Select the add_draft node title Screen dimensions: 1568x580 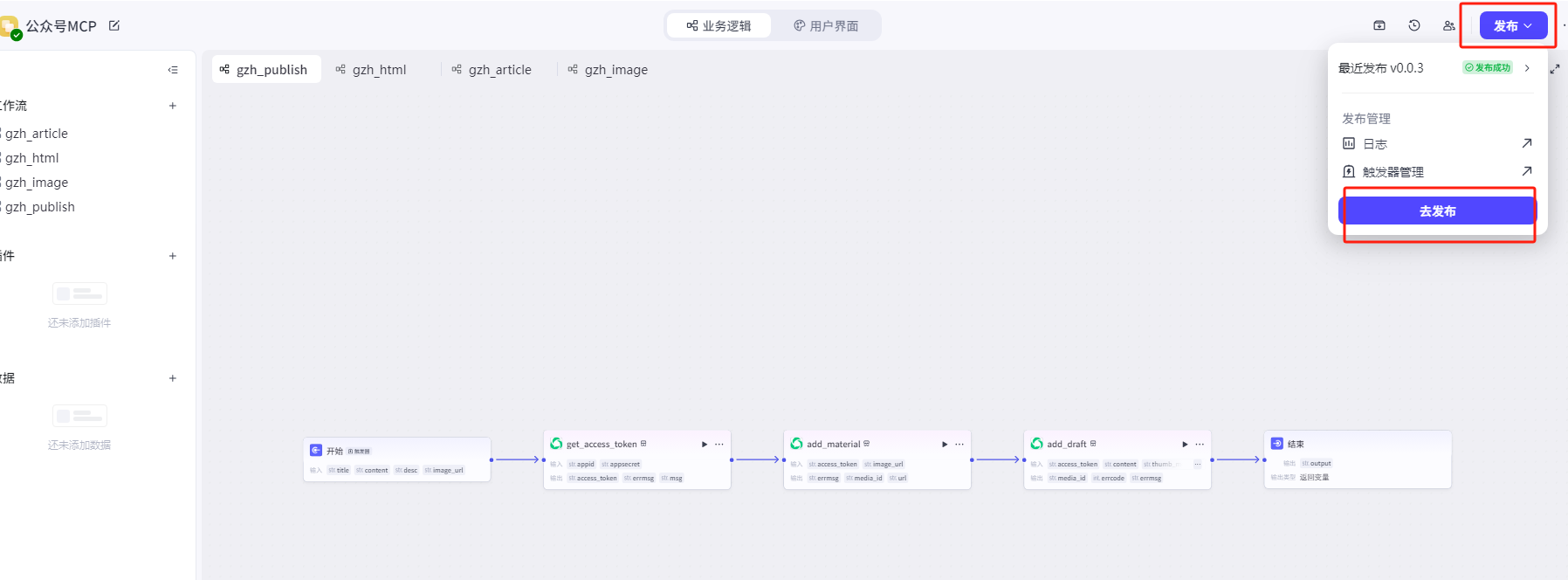coord(1067,445)
